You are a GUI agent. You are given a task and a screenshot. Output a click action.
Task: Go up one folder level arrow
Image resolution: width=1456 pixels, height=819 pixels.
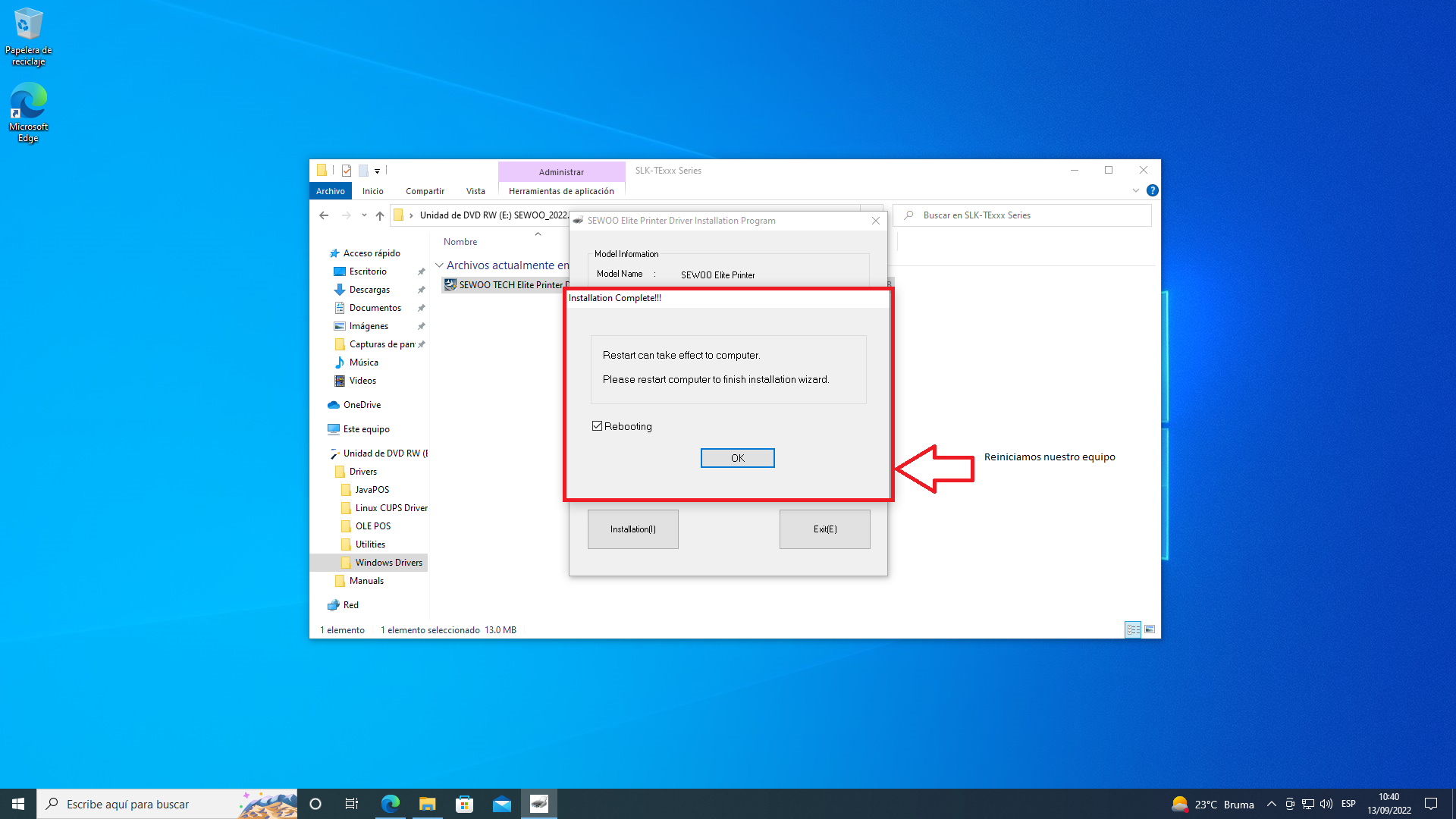[x=380, y=215]
